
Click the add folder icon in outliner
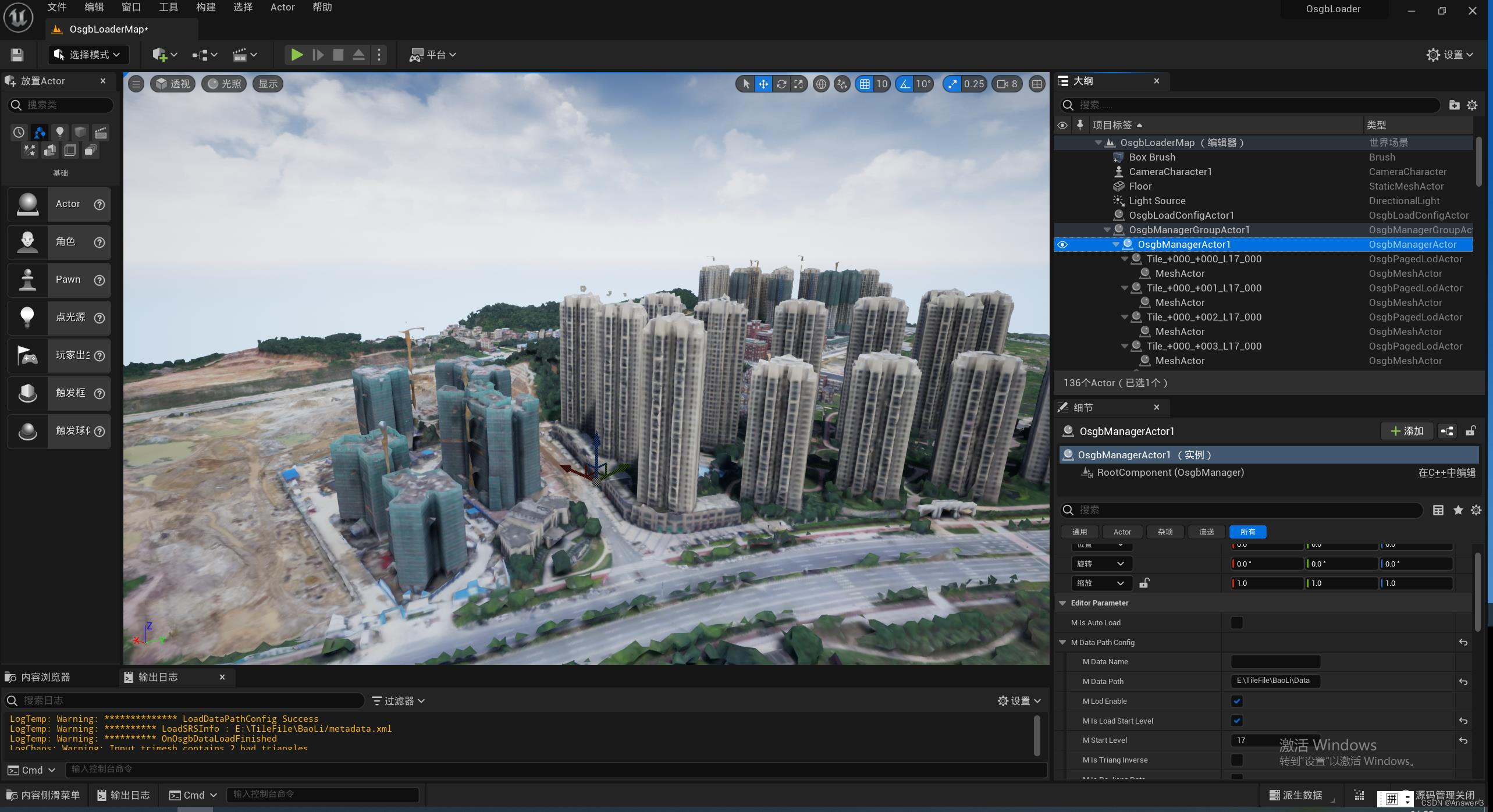click(1454, 105)
